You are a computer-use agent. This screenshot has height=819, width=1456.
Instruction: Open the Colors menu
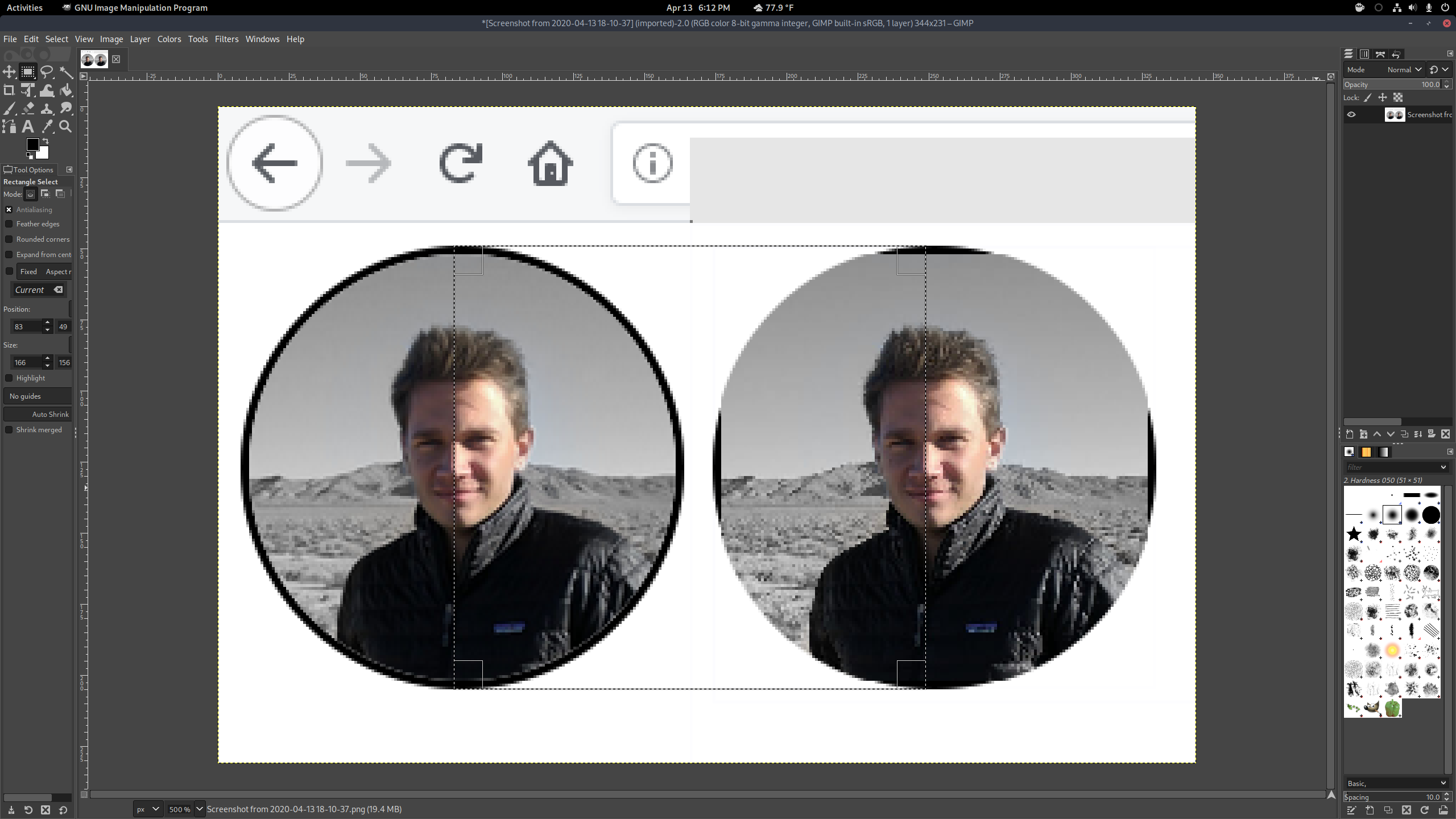[x=169, y=39]
